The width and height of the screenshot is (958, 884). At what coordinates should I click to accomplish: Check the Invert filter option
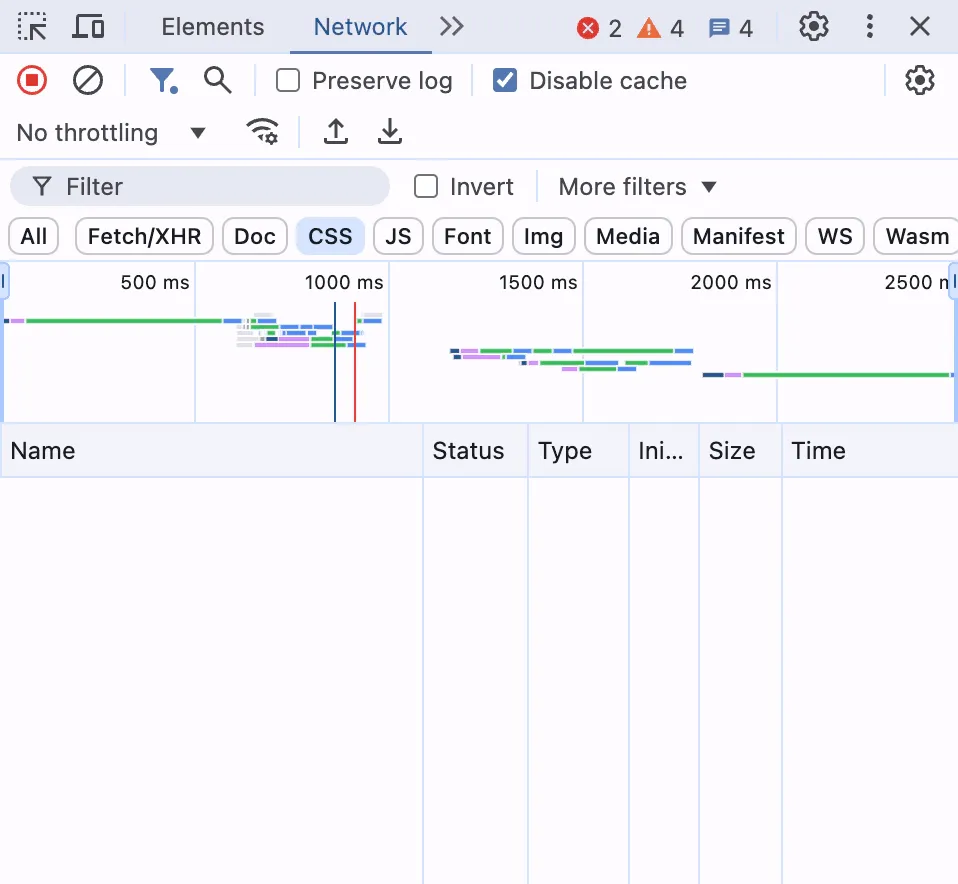[x=426, y=186]
